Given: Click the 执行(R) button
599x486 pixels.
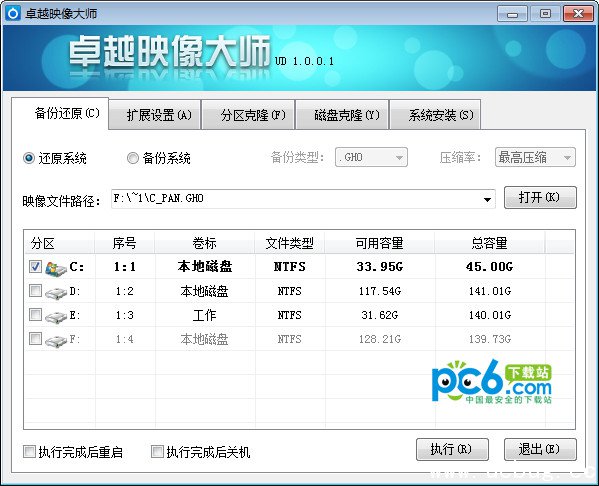Looking at the screenshot, I should tap(452, 449).
